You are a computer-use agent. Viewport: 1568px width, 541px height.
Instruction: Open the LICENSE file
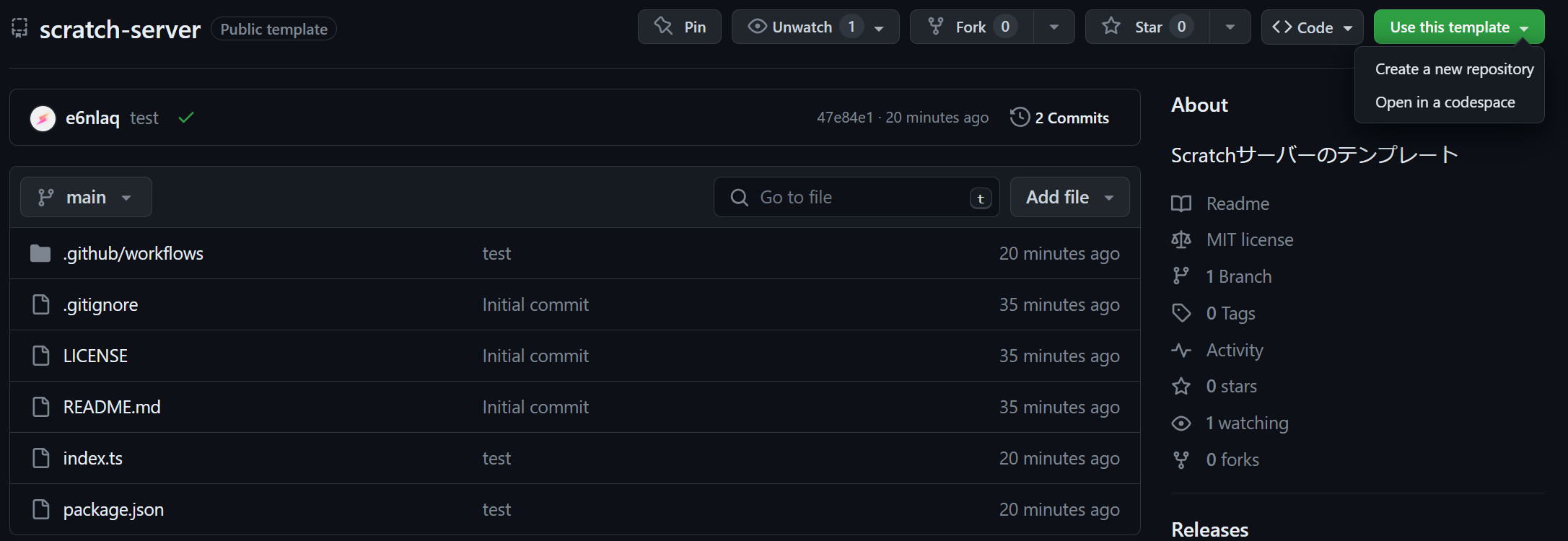[x=95, y=356]
